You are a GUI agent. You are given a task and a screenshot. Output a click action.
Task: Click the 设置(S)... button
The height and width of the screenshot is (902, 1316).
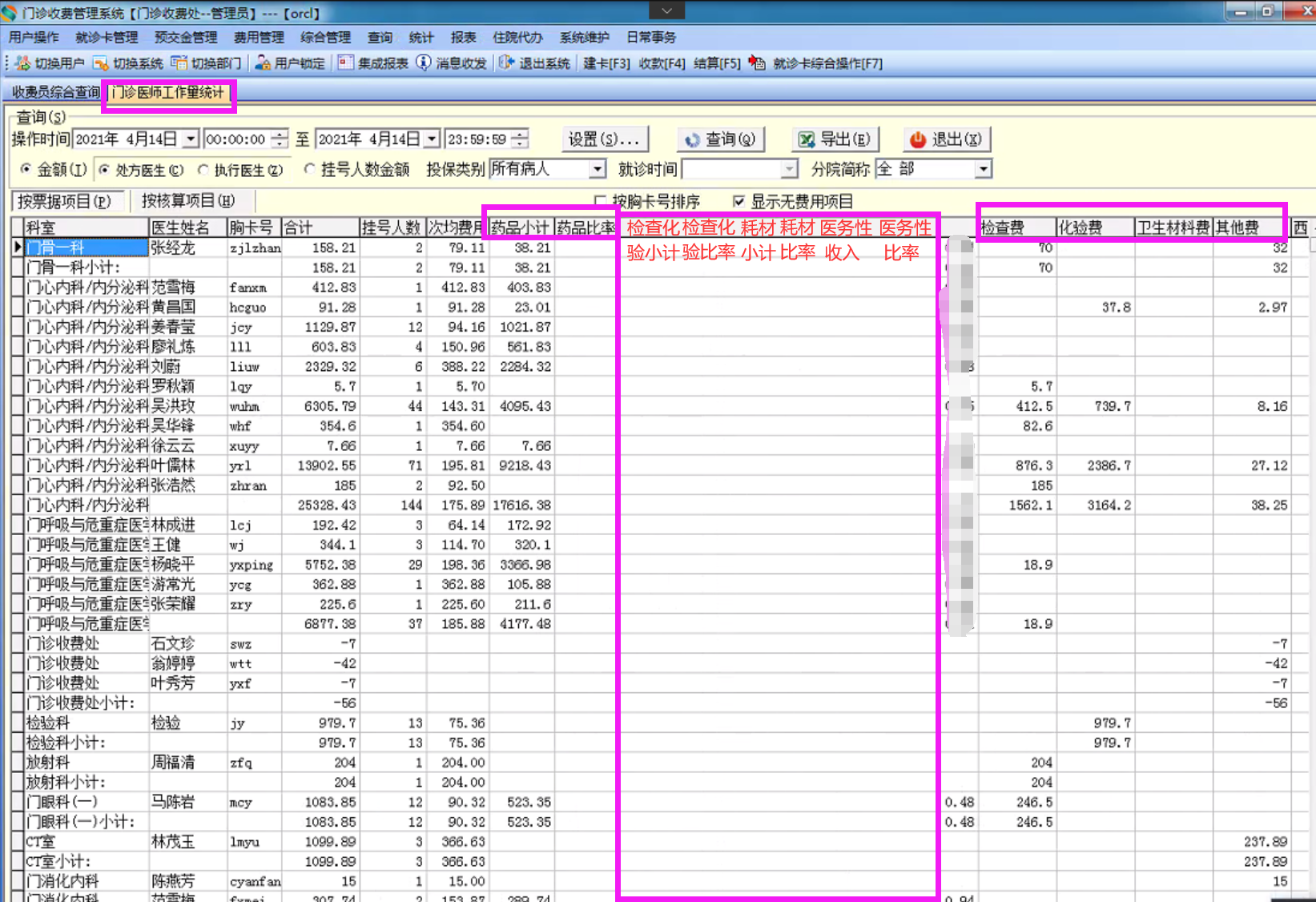coord(604,139)
